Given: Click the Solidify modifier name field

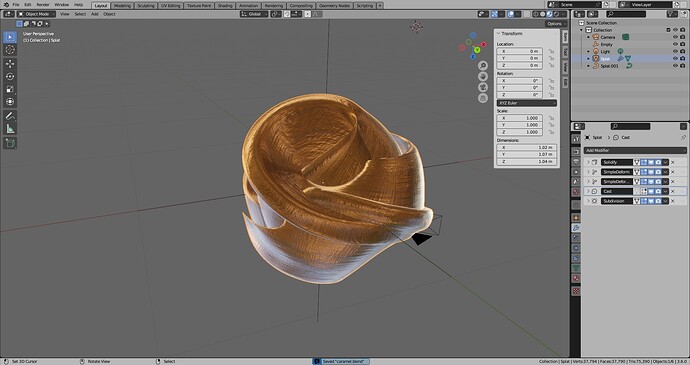Looking at the screenshot, I should [x=617, y=162].
